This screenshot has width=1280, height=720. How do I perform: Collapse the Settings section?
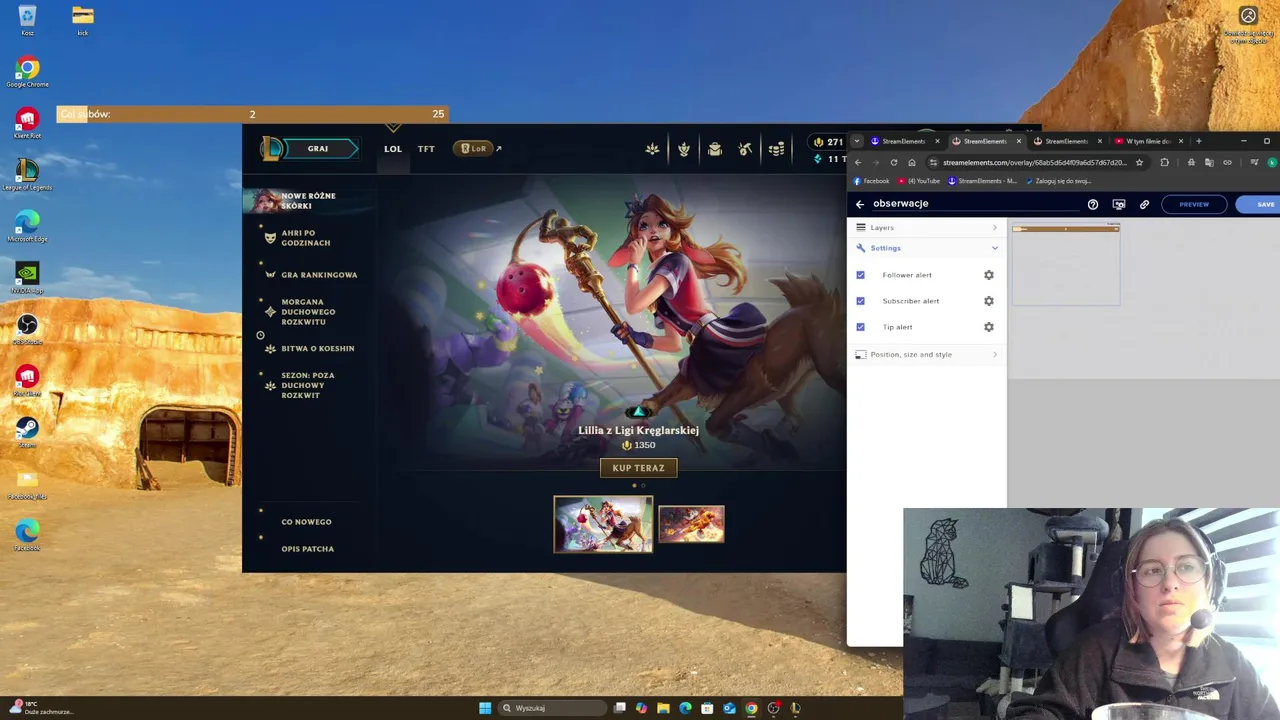coord(927,248)
